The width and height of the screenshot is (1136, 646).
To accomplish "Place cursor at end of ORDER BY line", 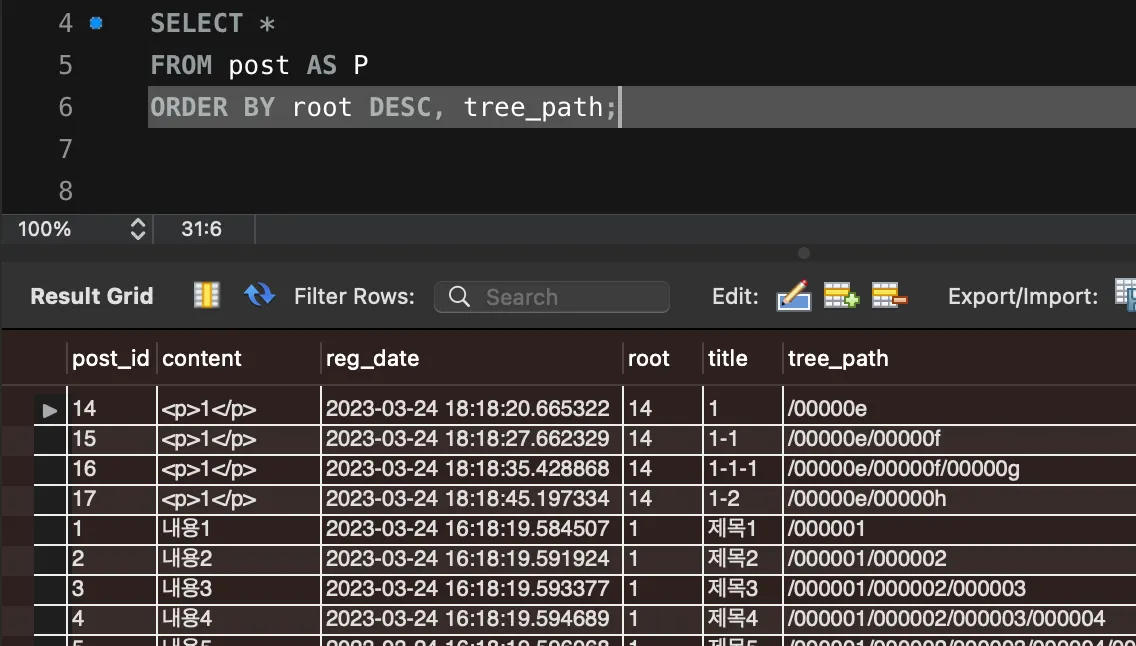I will pos(620,107).
